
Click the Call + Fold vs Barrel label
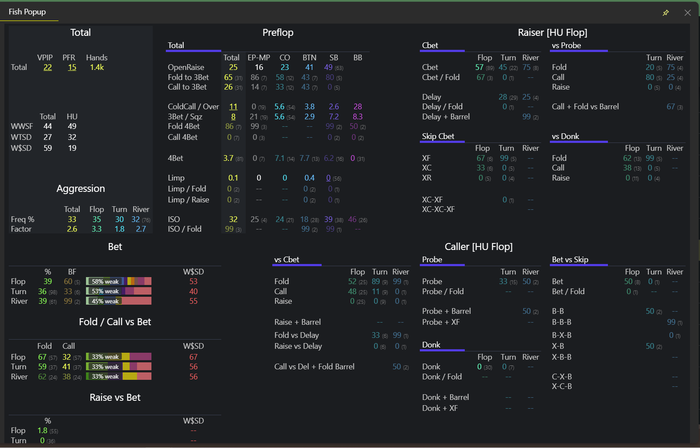pyautogui.click(x=585, y=107)
